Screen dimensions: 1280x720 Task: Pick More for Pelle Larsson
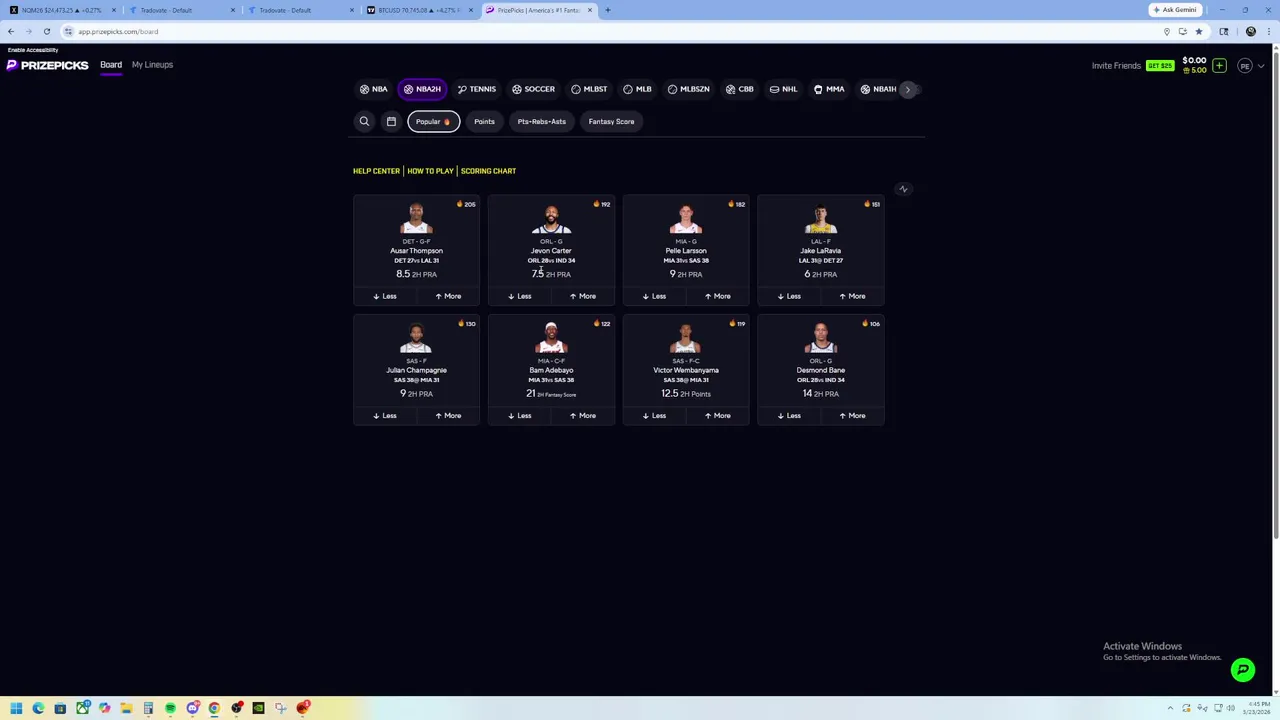point(717,296)
